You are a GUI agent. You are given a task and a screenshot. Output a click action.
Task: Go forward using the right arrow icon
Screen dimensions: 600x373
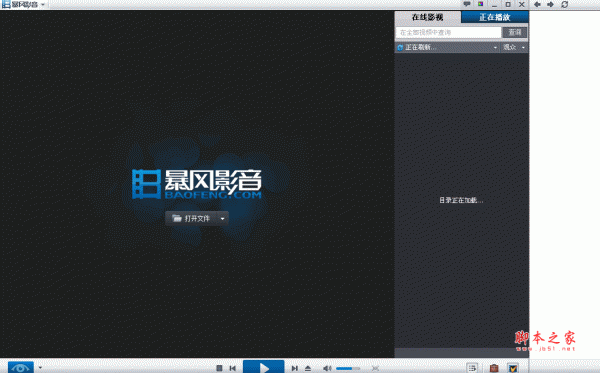(550, 4)
